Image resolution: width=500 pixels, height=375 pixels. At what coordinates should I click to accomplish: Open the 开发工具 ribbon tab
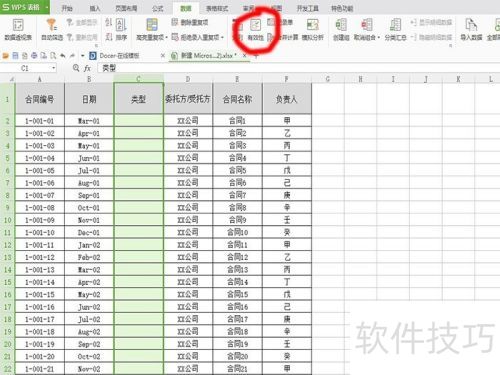pos(307,8)
